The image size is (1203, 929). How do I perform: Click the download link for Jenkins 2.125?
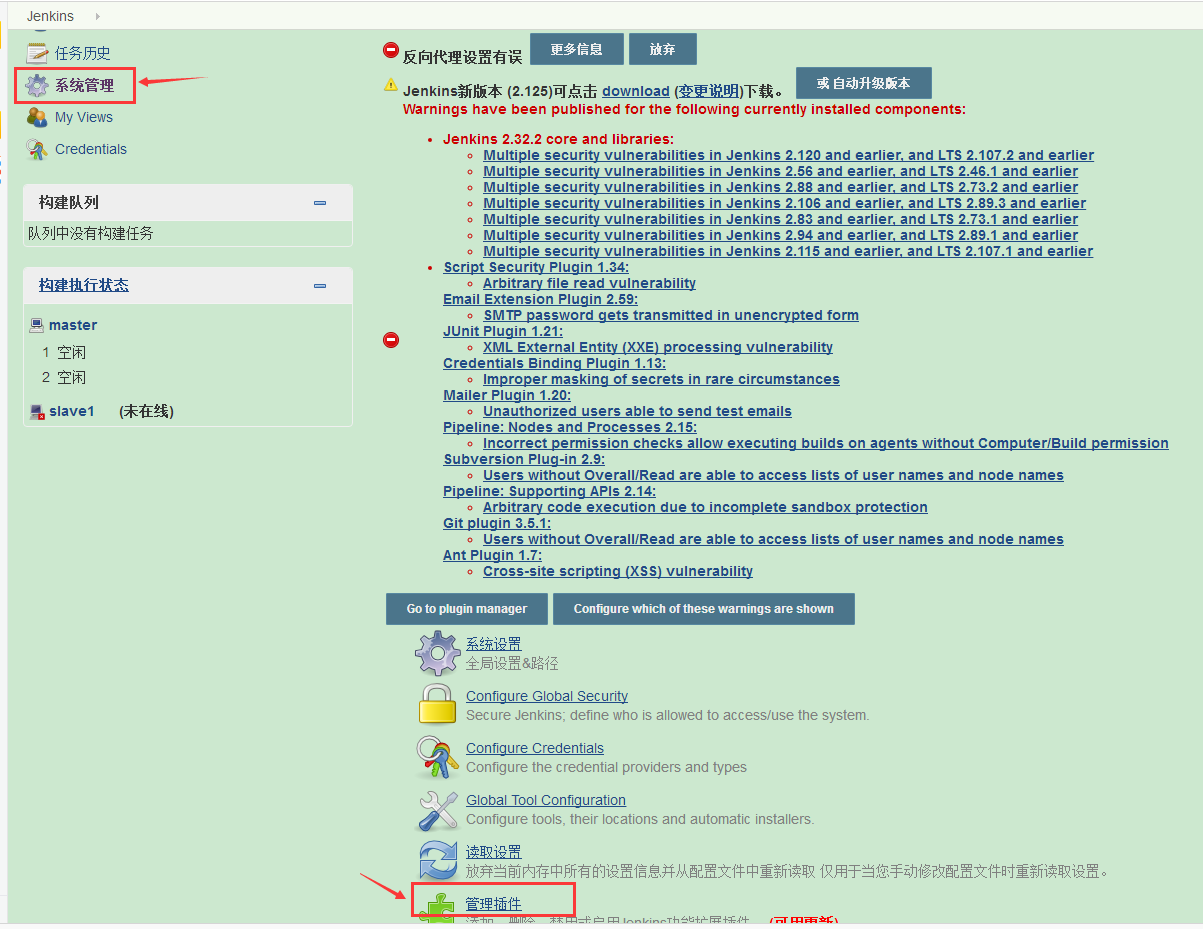(x=636, y=91)
